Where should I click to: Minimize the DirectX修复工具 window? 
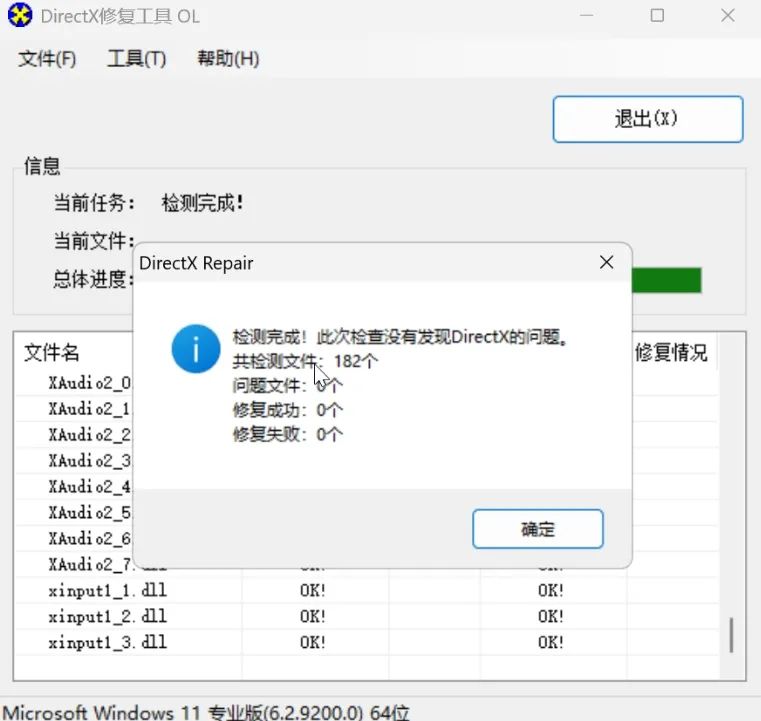click(587, 16)
